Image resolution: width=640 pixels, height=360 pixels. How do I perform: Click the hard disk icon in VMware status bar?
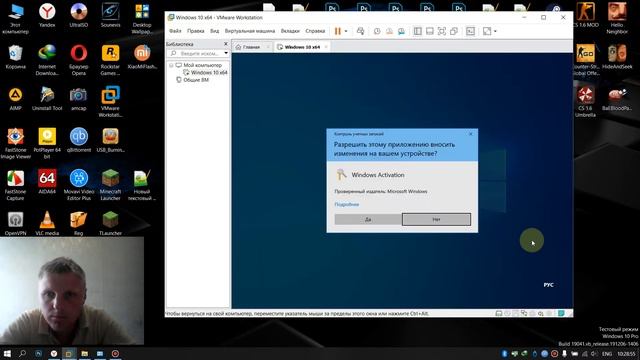tap(499, 313)
